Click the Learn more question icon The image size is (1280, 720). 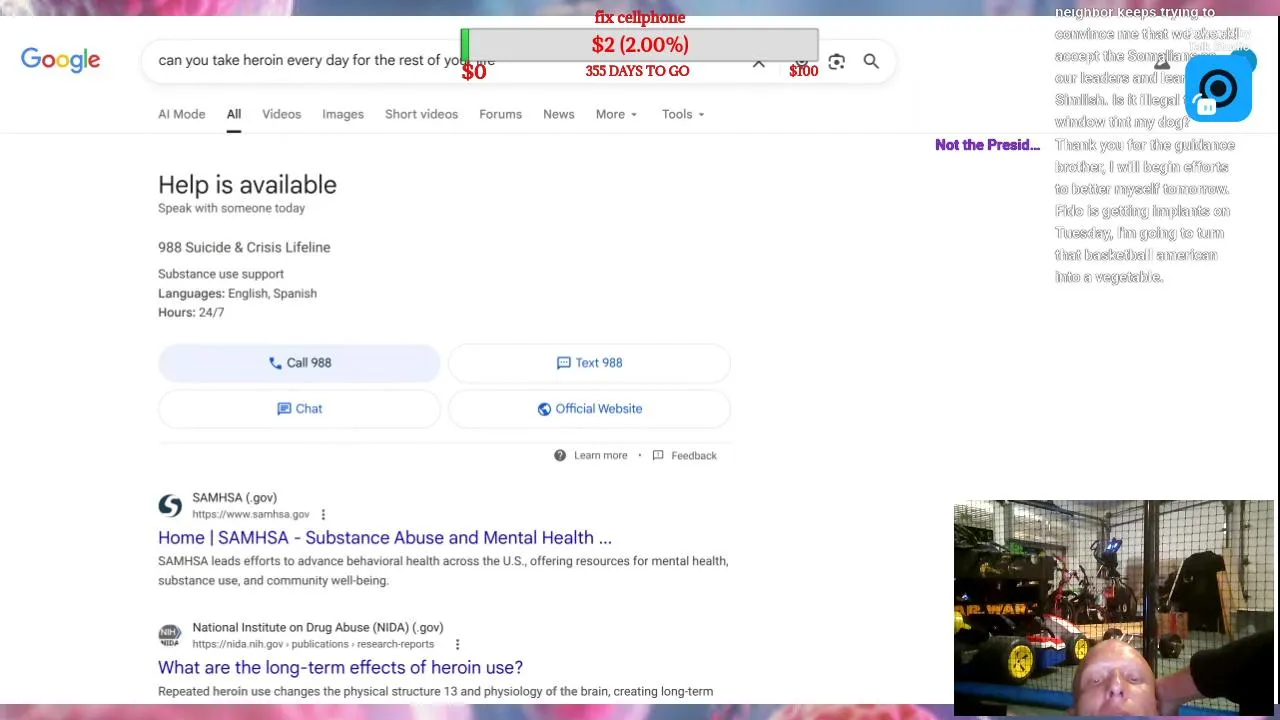[560, 455]
